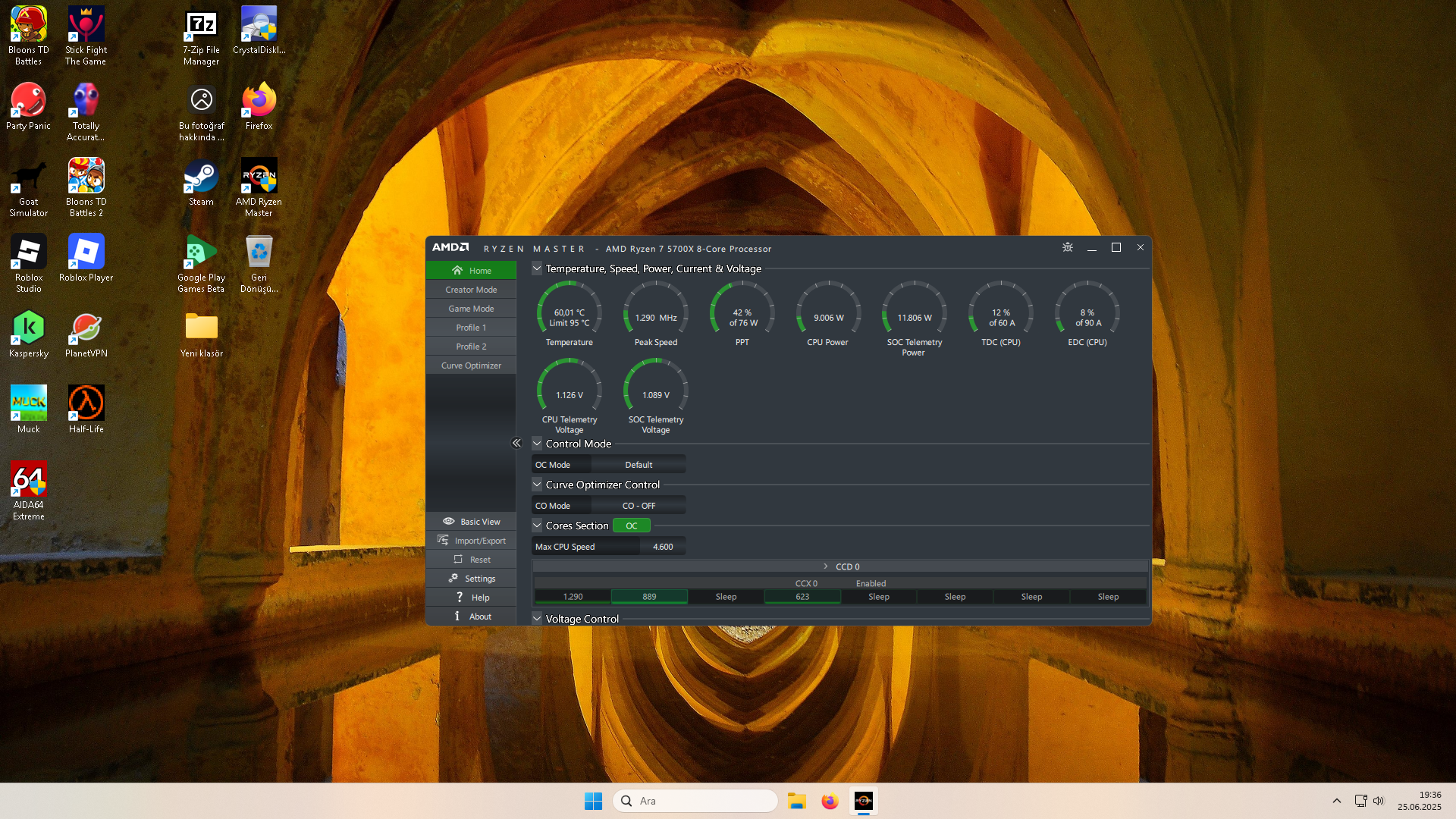Open the About entry
This screenshot has height=819, width=1456.
[x=471, y=617]
